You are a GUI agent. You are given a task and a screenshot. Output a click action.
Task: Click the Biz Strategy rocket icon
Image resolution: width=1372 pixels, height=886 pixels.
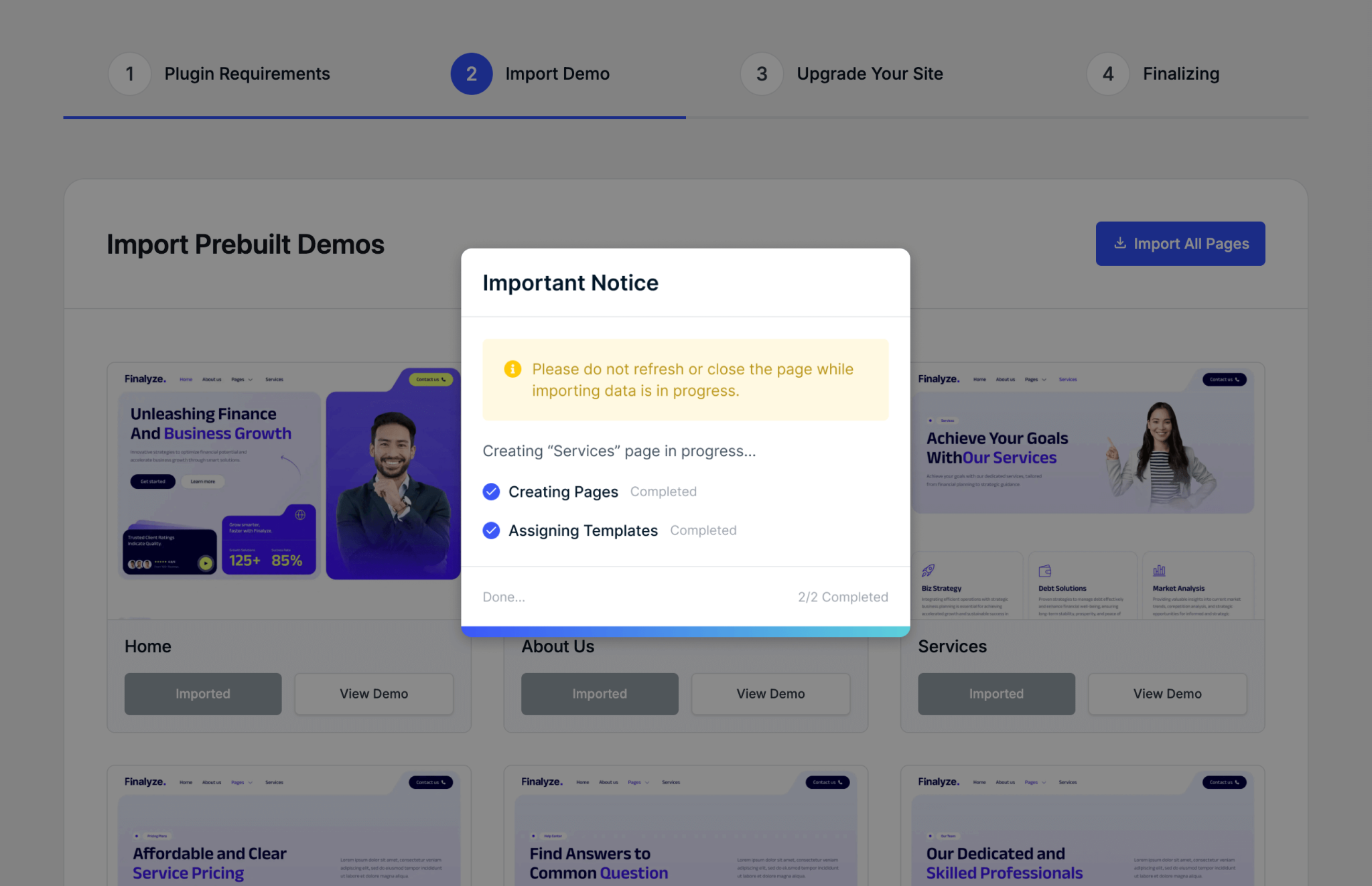tap(929, 571)
